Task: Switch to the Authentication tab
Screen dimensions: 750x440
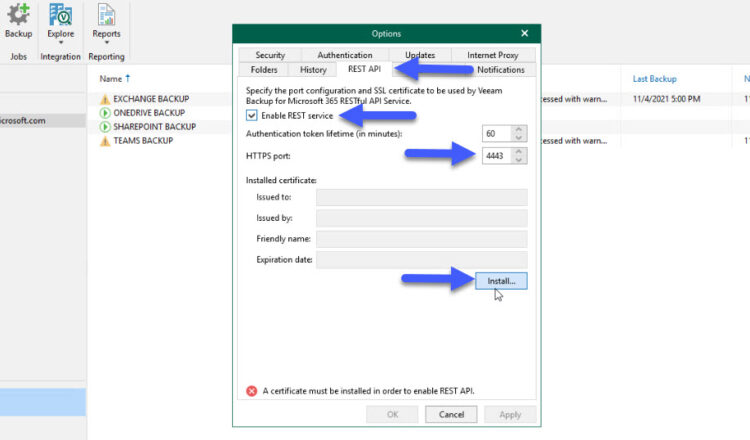Action: coord(345,55)
